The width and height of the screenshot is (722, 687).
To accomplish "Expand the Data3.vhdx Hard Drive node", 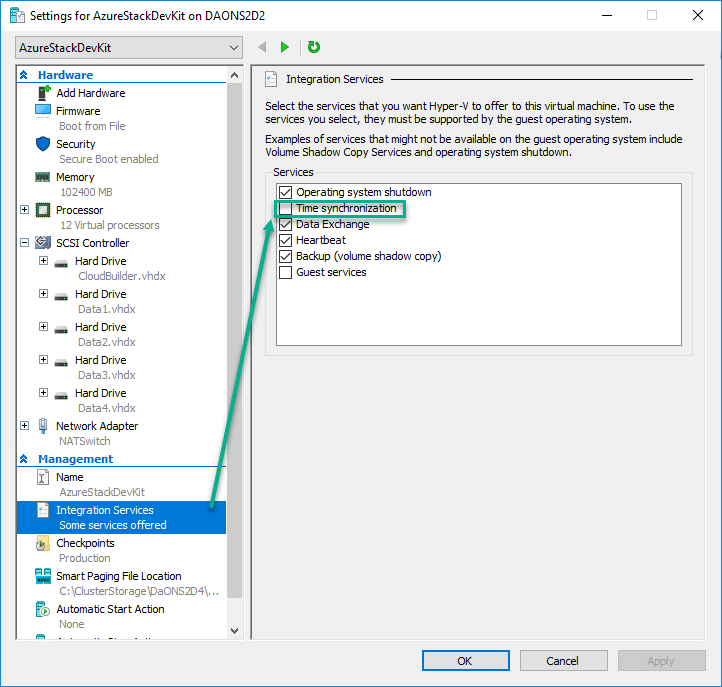I will (x=43, y=359).
